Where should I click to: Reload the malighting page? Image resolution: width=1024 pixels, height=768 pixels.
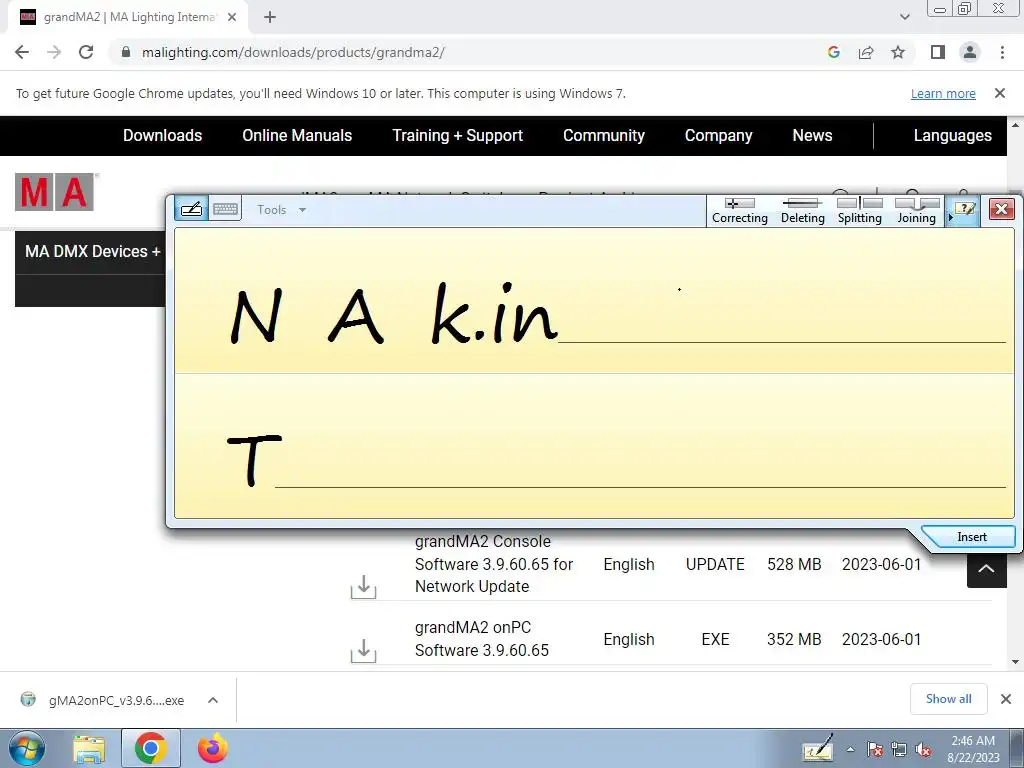(86, 52)
